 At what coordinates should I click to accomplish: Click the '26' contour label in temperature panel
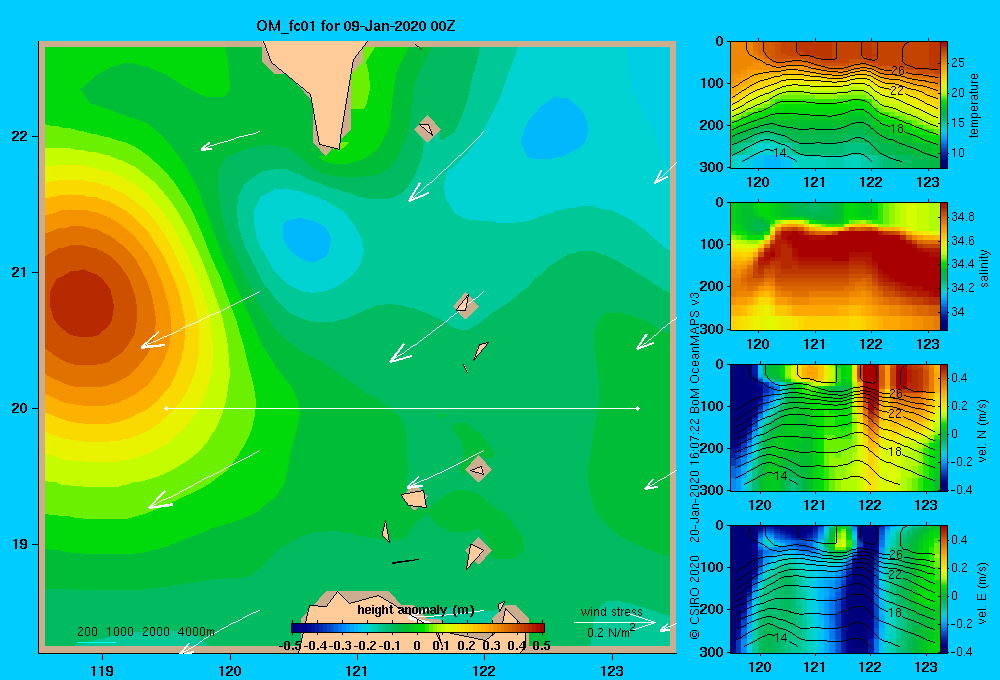[897, 71]
